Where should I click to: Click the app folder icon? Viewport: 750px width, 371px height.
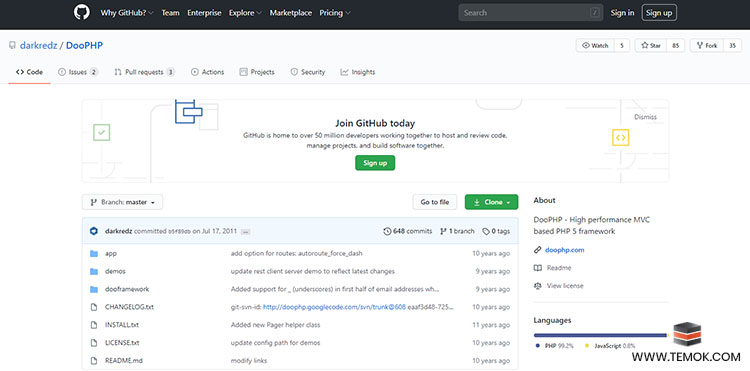click(x=94, y=253)
